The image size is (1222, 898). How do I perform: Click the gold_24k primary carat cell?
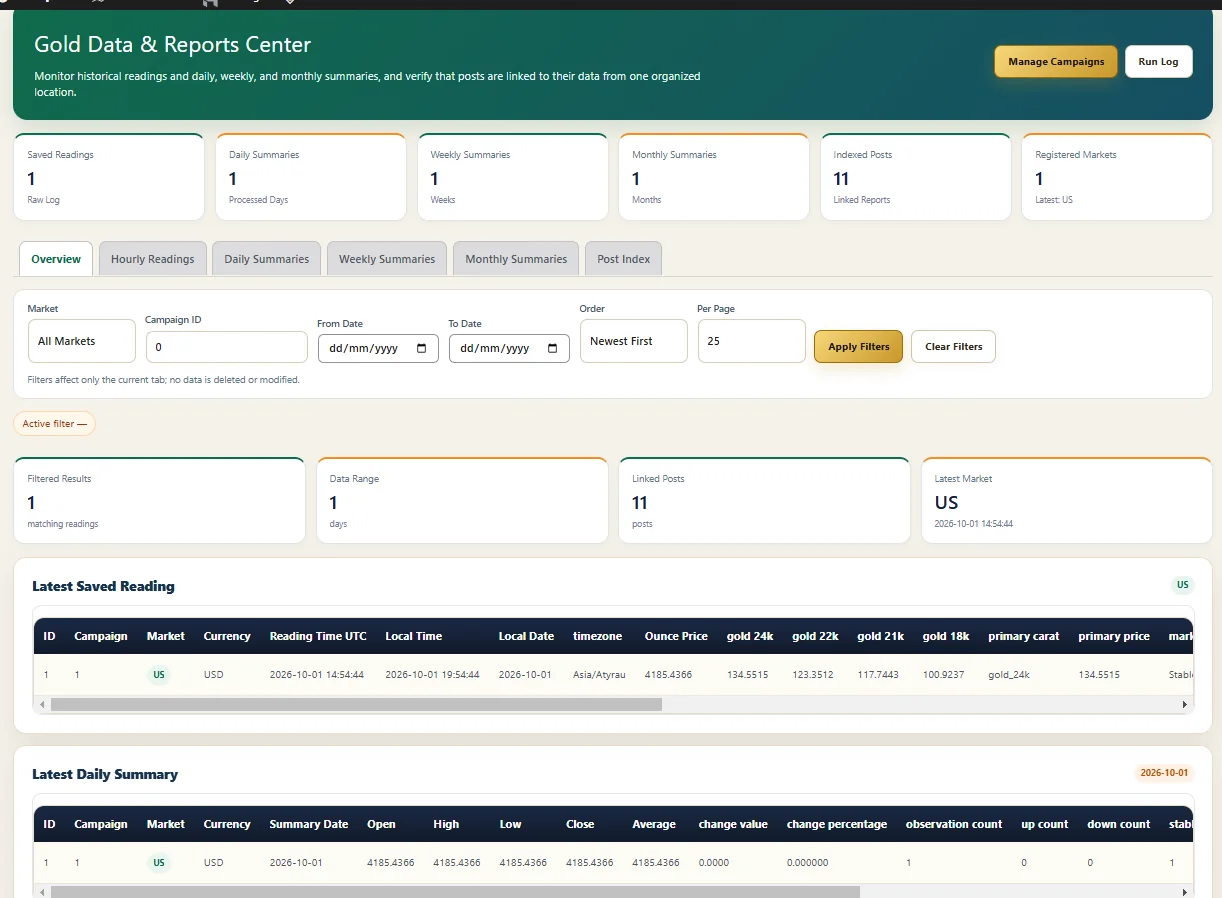click(1008, 675)
